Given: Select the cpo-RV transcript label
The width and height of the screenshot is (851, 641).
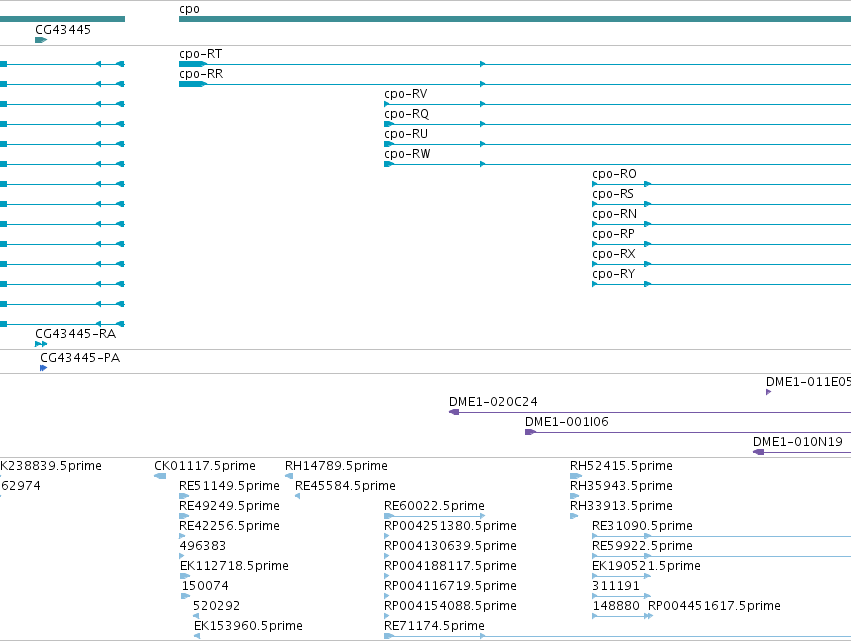Looking at the screenshot, I should point(405,94).
